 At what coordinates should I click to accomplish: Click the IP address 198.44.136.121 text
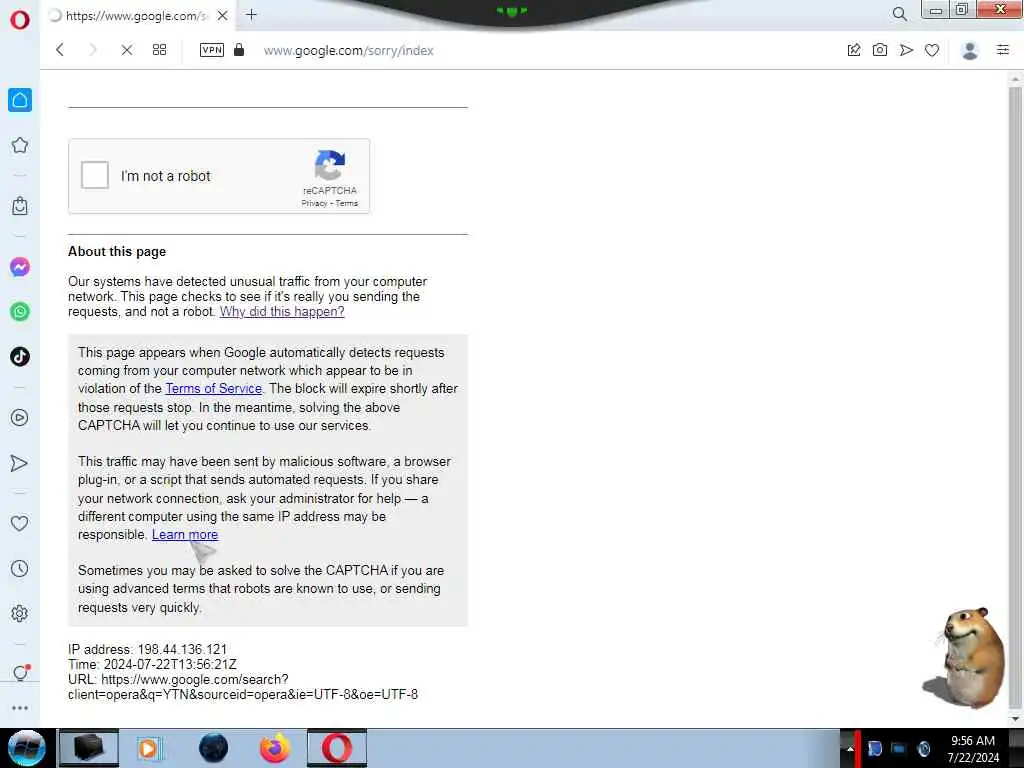pyautogui.click(x=148, y=649)
